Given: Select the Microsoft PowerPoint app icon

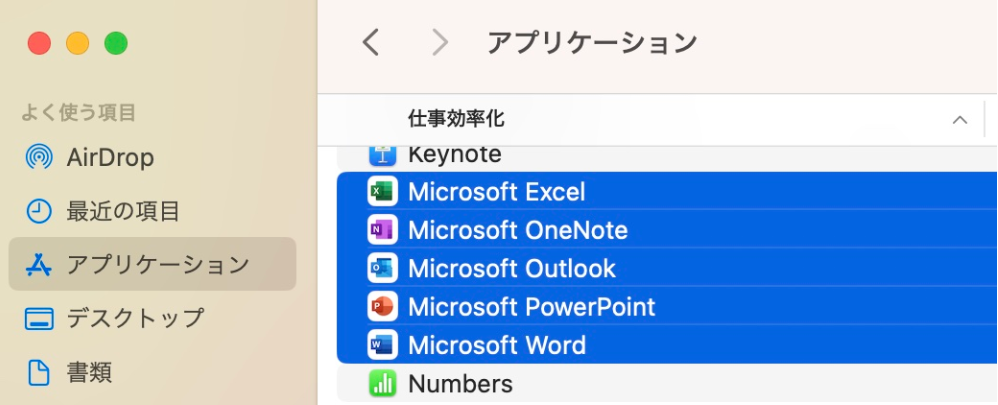Looking at the screenshot, I should pyautogui.click(x=382, y=307).
